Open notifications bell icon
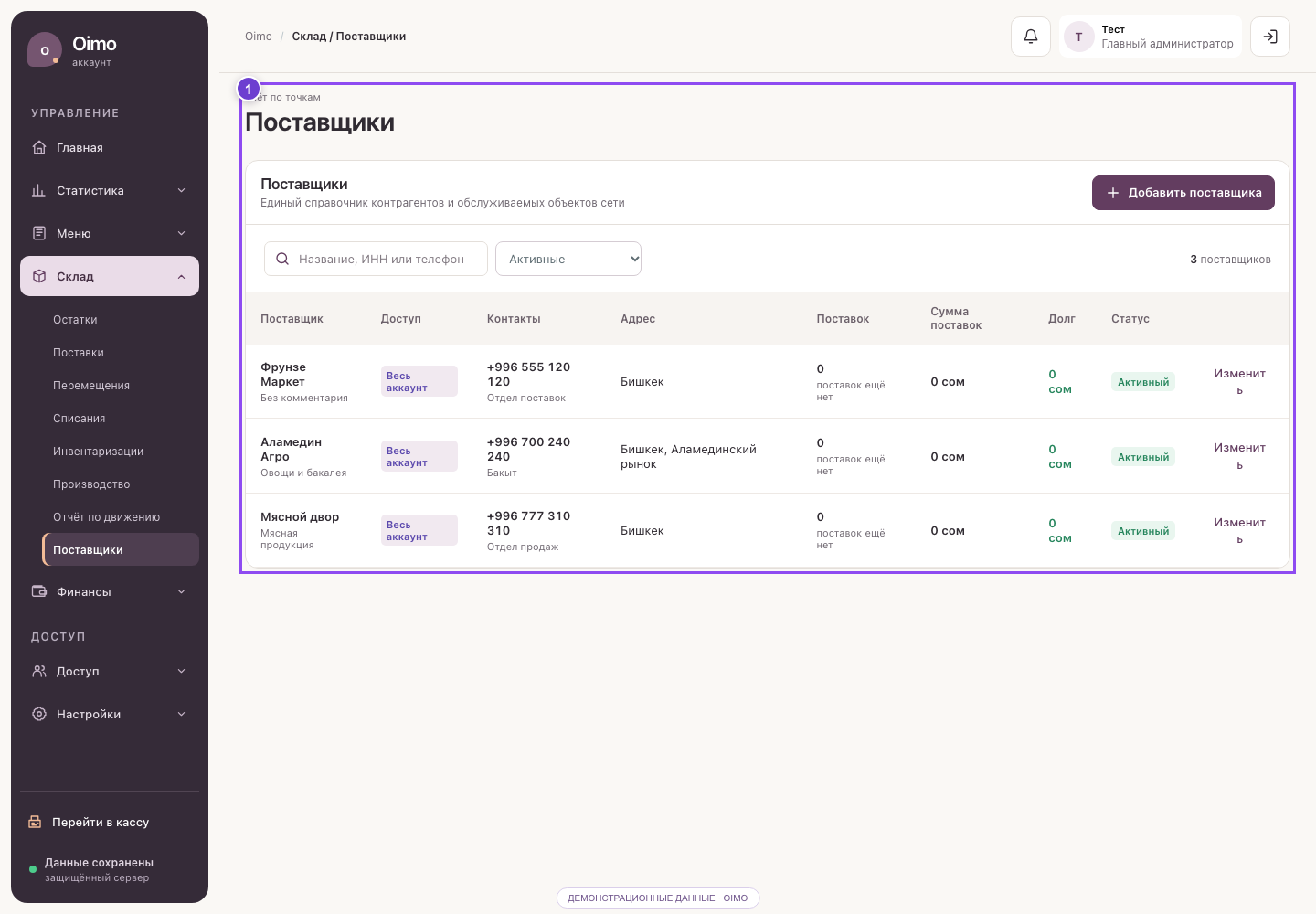1316x914 pixels. [x=1031, y=37]
